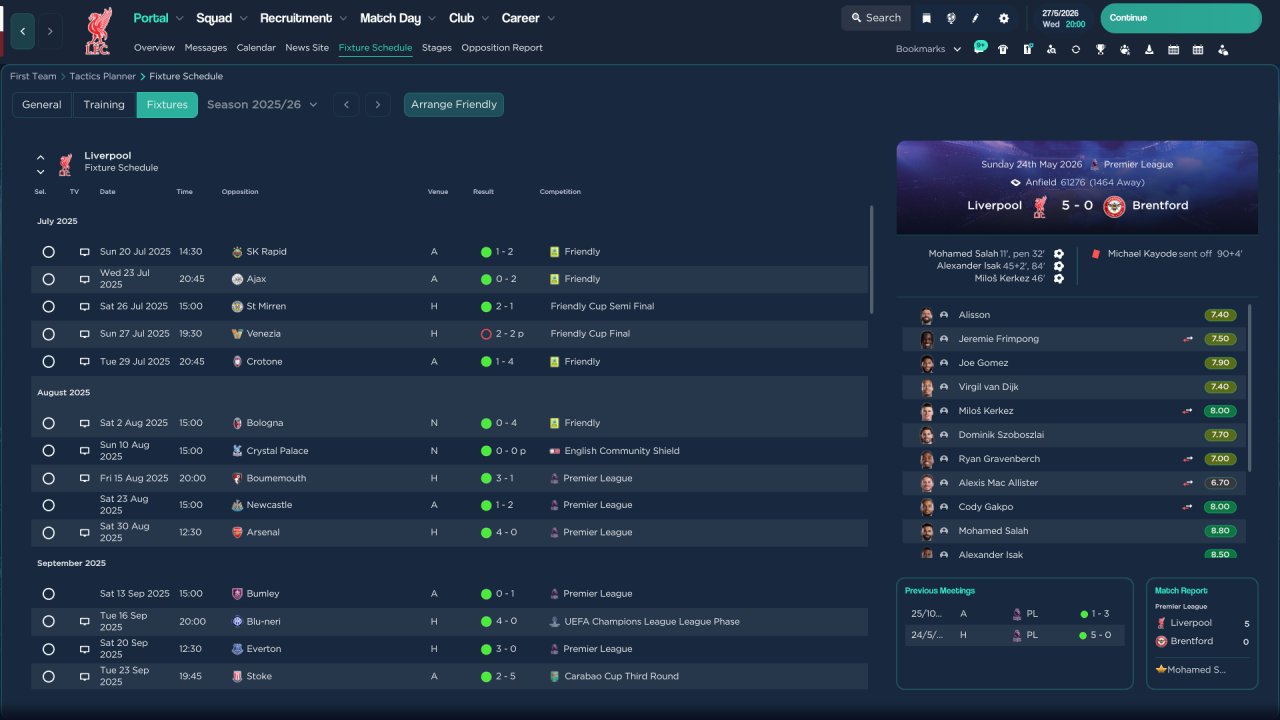Viewport: 1280px width, 720px height.
Task: Open the settings gear icon
Action: pyautogui.click(x=1004, y=18)
